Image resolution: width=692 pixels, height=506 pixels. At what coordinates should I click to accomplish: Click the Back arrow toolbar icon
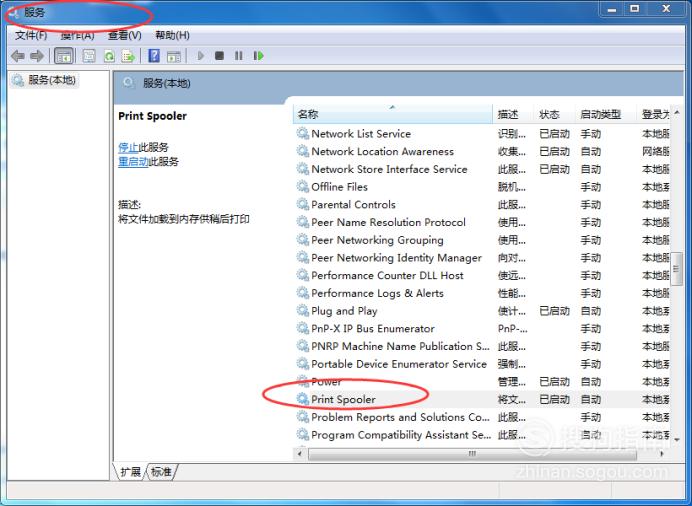(18, 56)
